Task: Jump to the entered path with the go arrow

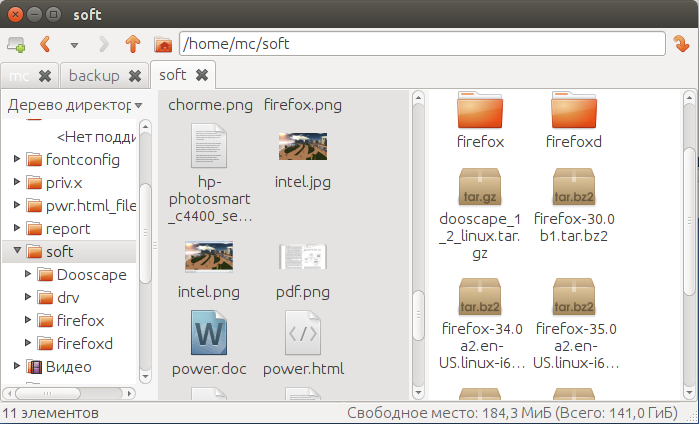Action: (x=681, y=44)
